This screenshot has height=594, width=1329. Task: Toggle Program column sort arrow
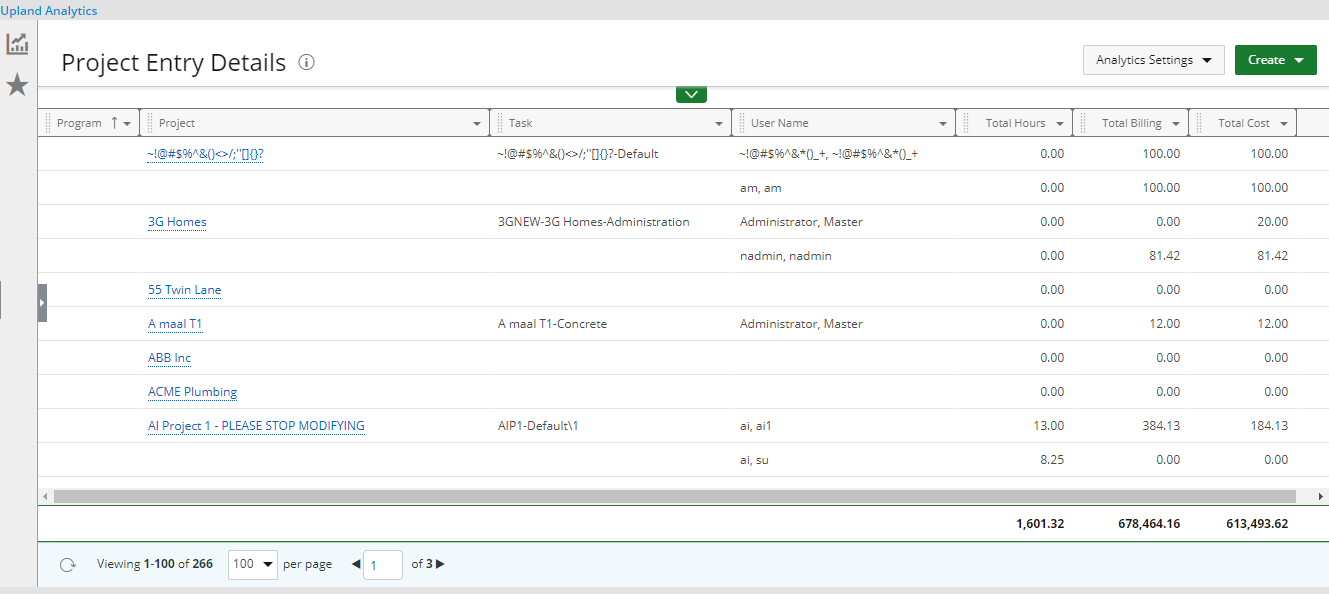114,123
